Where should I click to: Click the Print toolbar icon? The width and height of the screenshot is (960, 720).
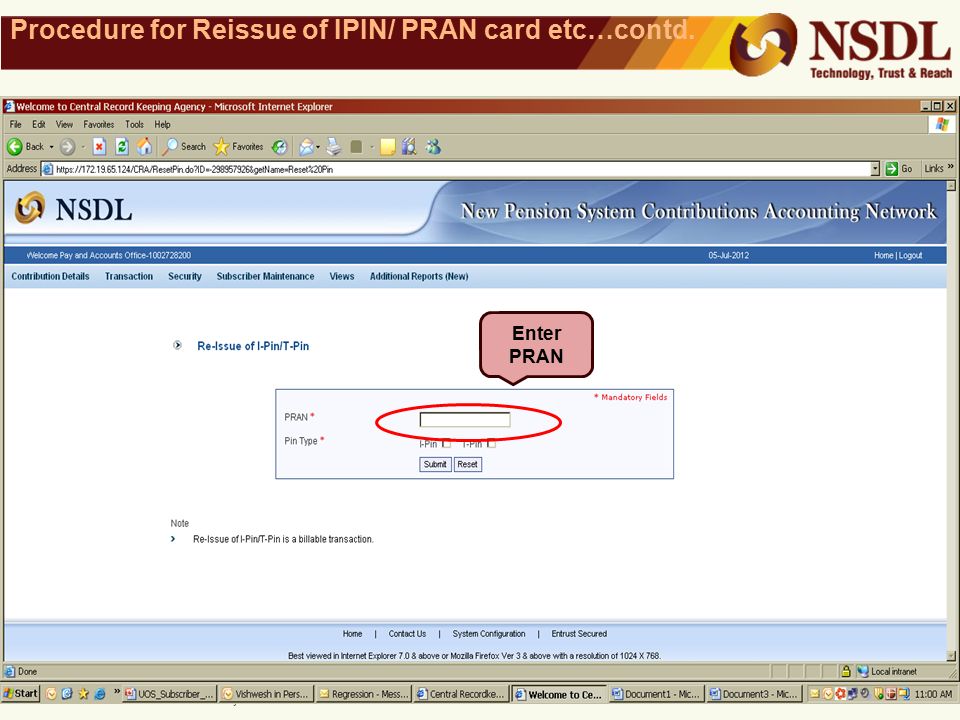tap(334, 146)
